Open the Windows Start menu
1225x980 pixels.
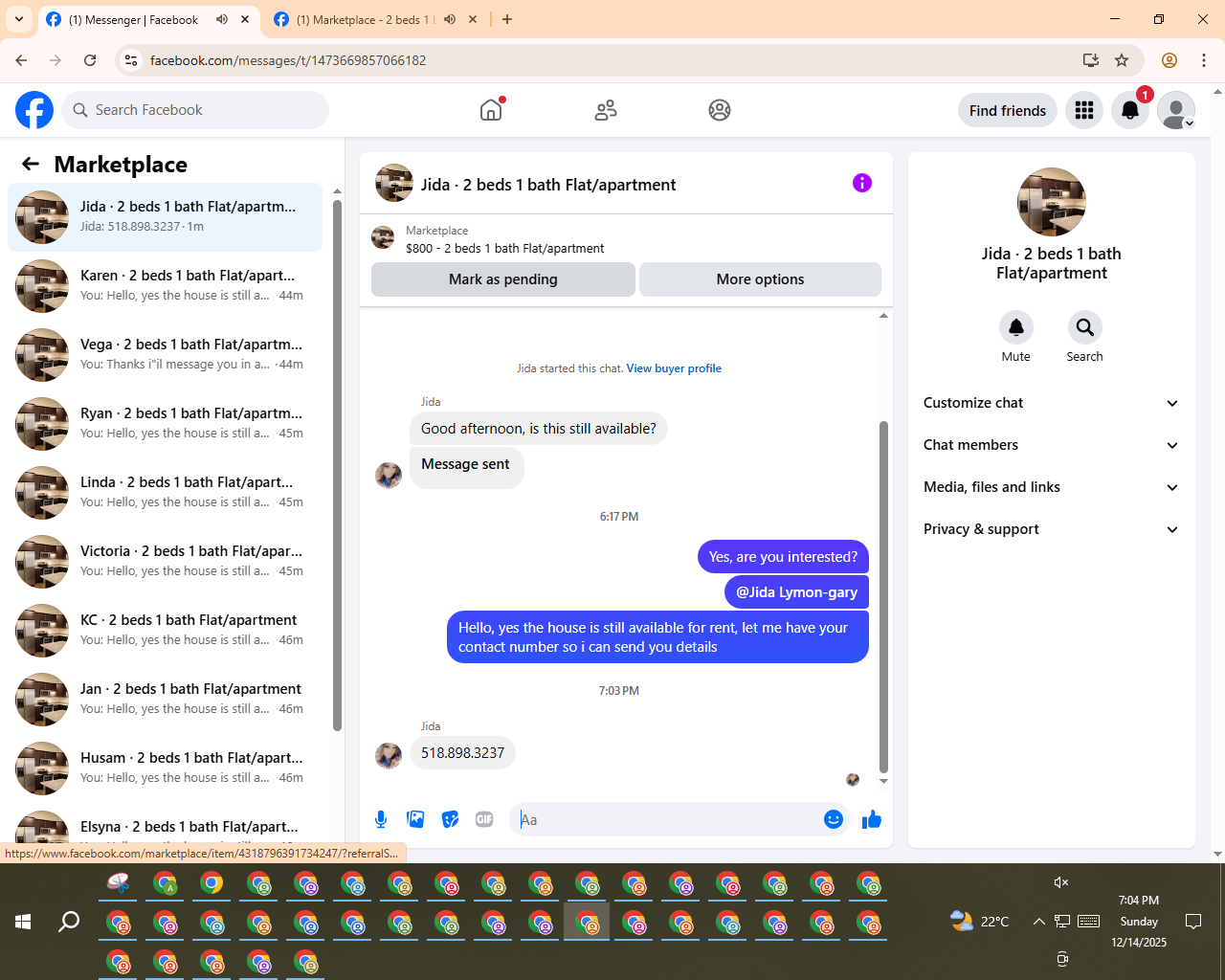(x=23, y=922)
